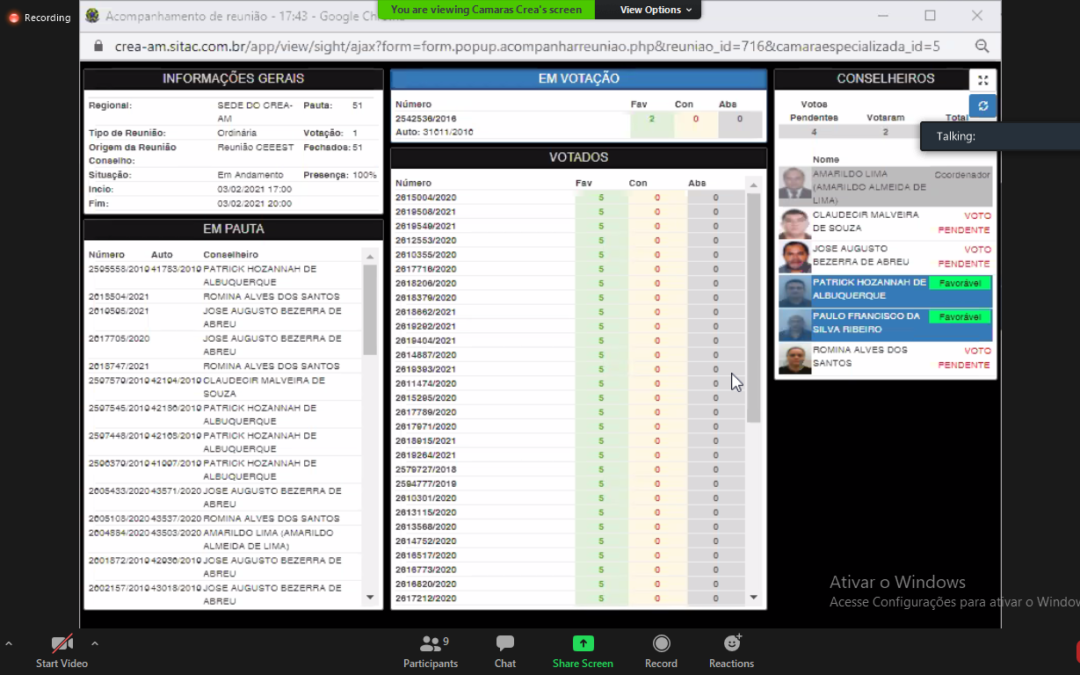This screenshot has height=675, width=1080.
Task: Click the Votados panel header
Action: 579,157
